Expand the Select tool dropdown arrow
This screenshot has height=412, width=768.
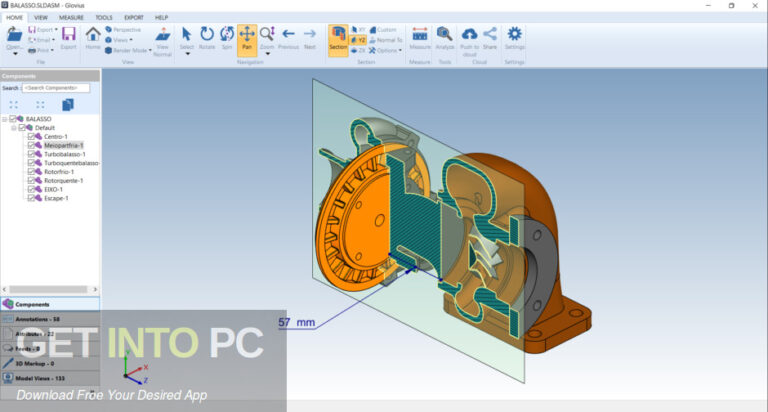tap(187, 53)
